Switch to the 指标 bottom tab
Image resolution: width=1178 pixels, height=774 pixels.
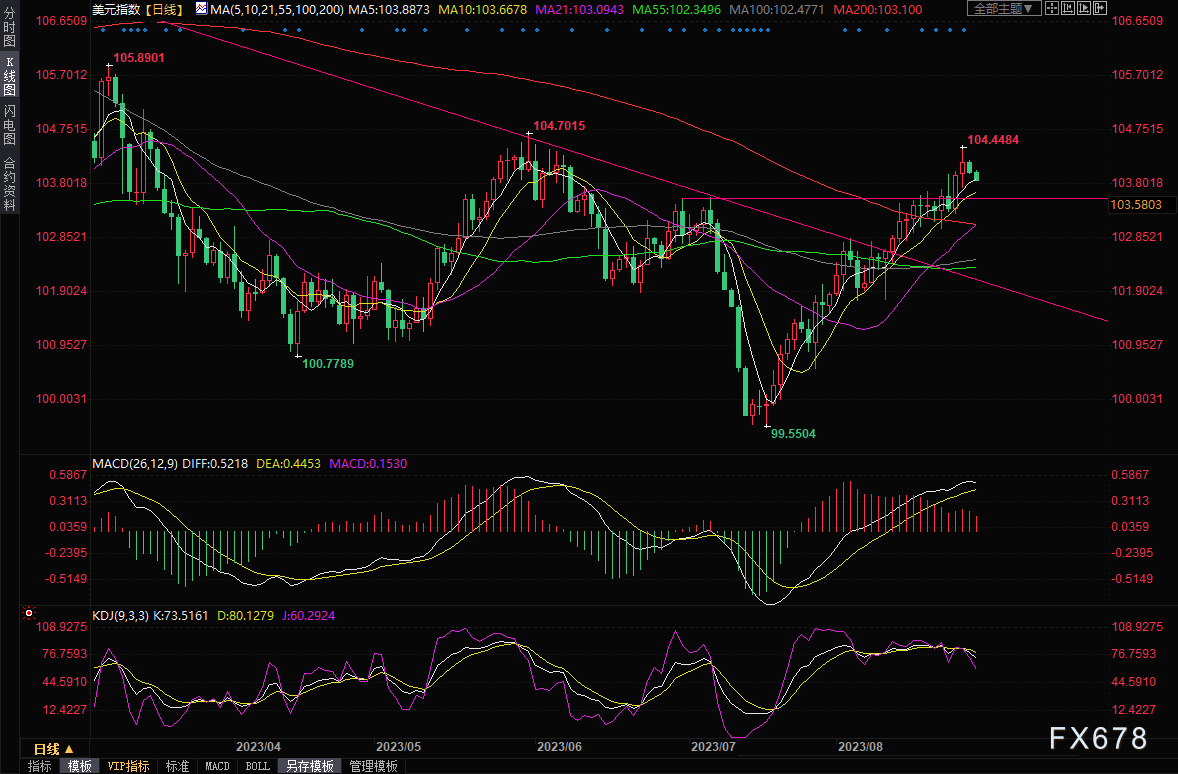click(x=40, y=766)
